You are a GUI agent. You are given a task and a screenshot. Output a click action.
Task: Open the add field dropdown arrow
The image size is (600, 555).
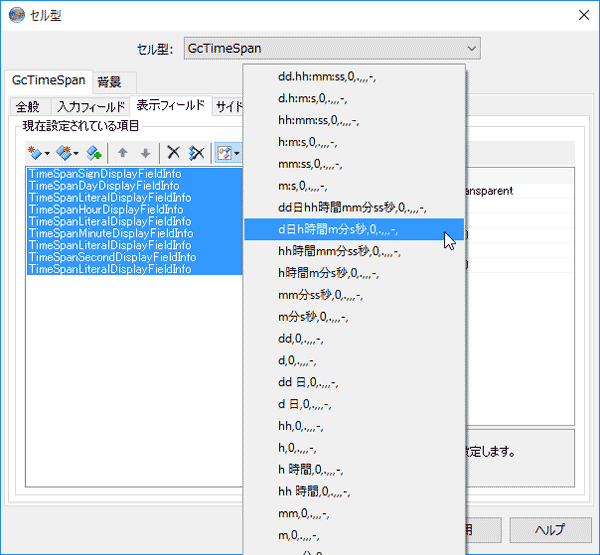click(47, 153)
